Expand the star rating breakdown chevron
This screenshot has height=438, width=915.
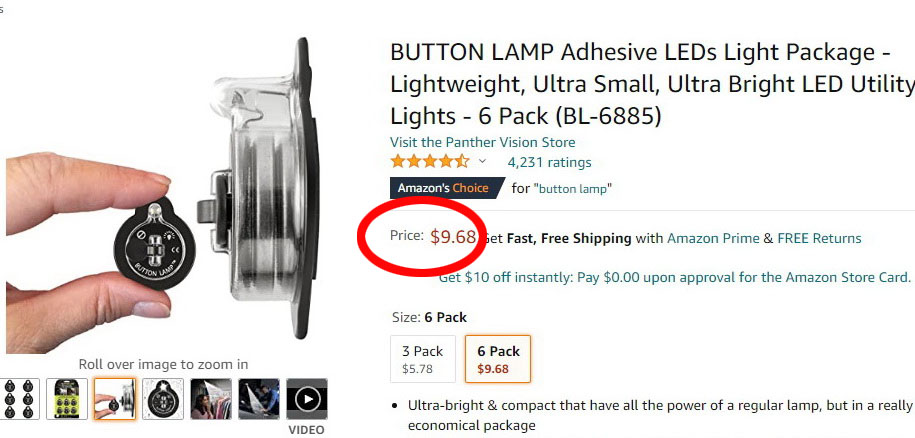point(482,162)
